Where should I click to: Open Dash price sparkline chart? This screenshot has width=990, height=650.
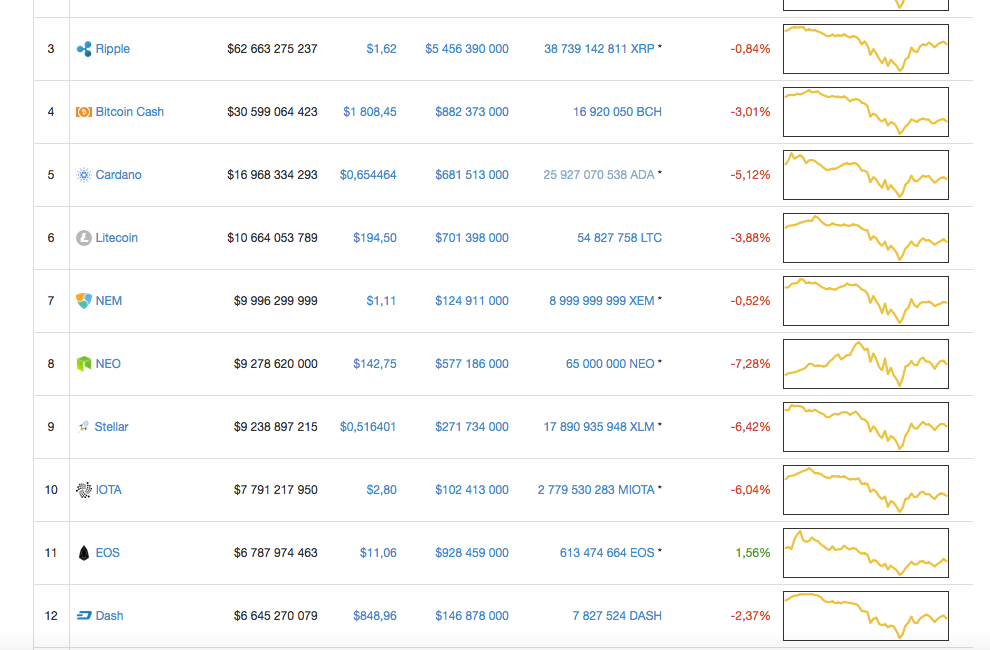(866, 616)
